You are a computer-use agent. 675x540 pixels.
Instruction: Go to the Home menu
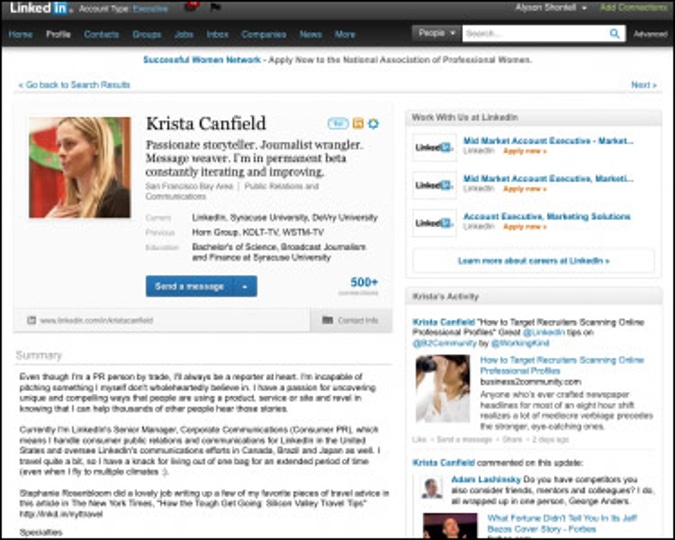(x=20, y=34)
